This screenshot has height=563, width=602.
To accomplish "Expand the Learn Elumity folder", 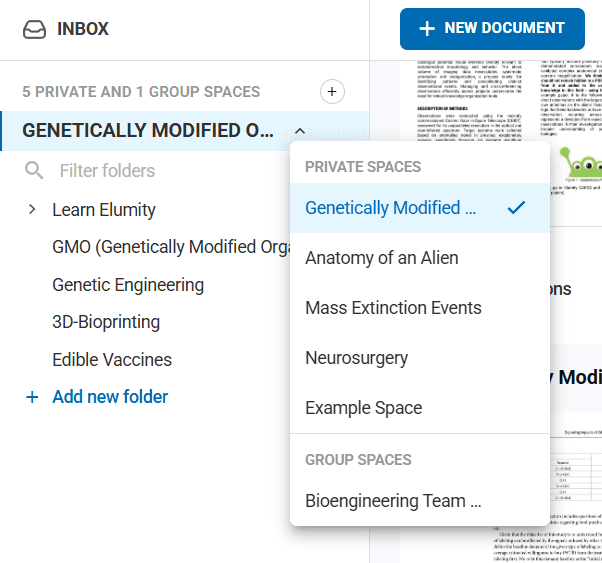I will tap(32, 210).
